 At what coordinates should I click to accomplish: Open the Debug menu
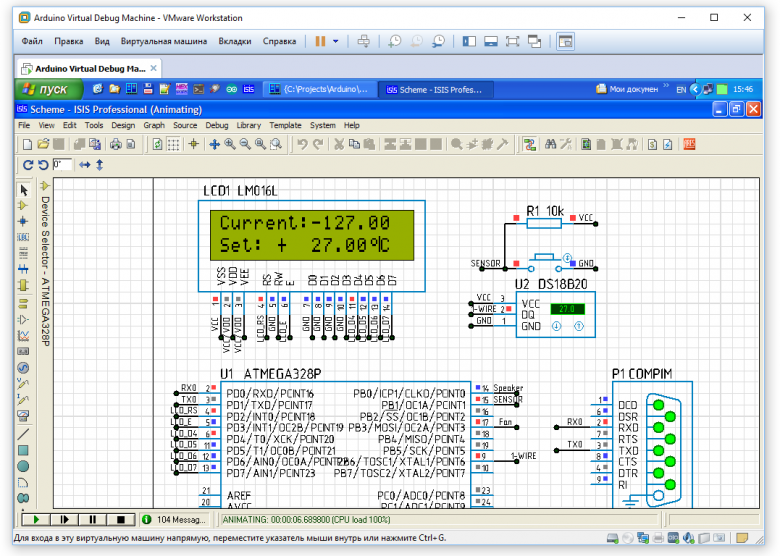(217, 125)
